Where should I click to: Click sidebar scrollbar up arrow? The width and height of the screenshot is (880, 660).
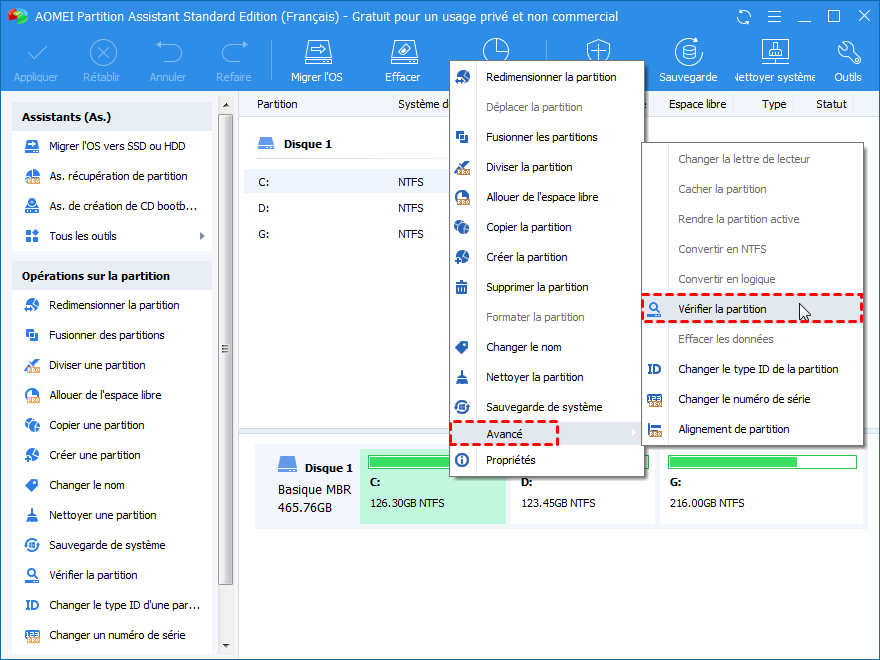pos(226,105)
